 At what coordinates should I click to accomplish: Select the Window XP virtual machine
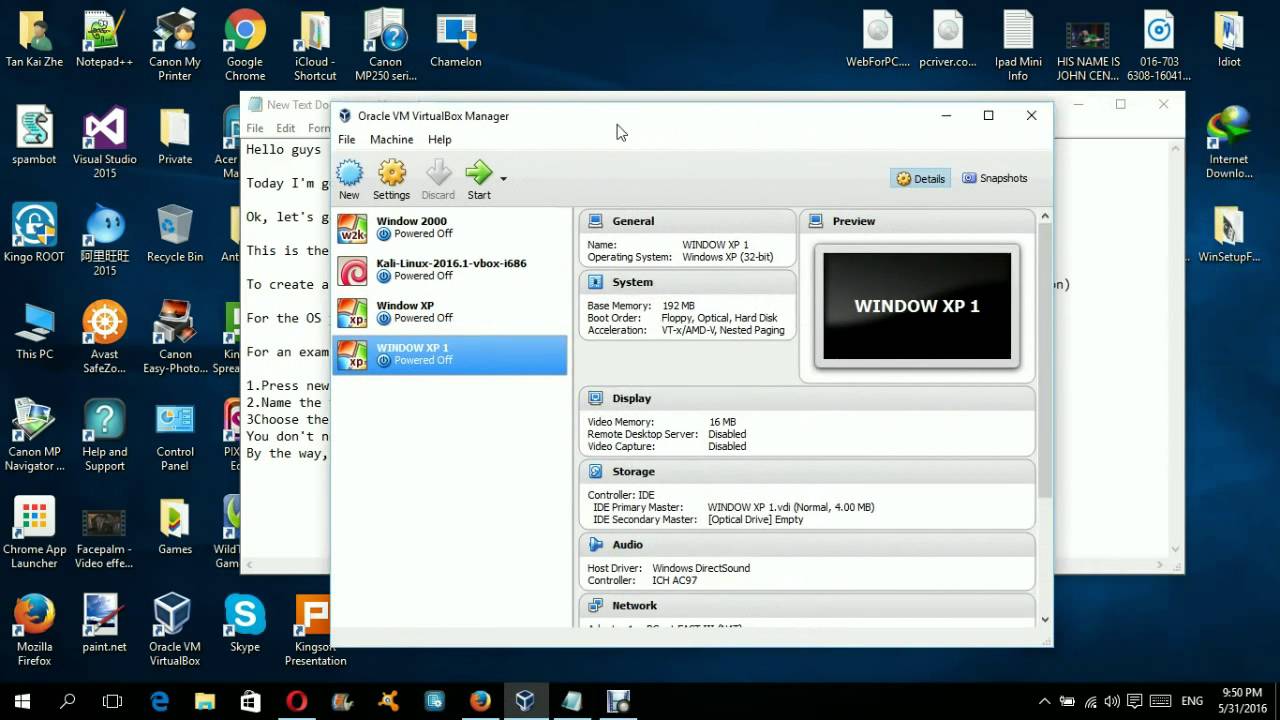click(450, 312)
